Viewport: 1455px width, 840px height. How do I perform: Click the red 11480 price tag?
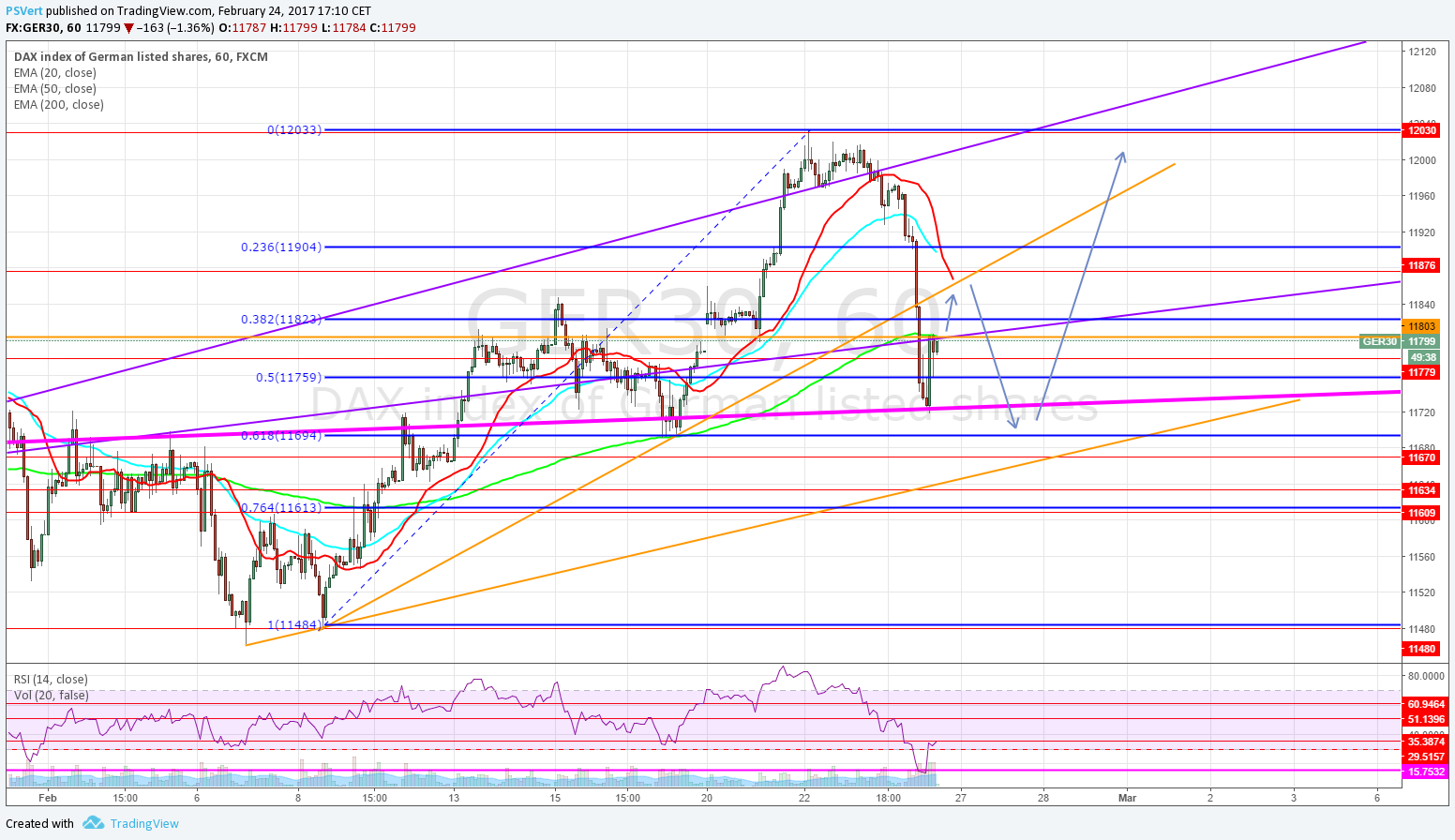coord(1421,650)
